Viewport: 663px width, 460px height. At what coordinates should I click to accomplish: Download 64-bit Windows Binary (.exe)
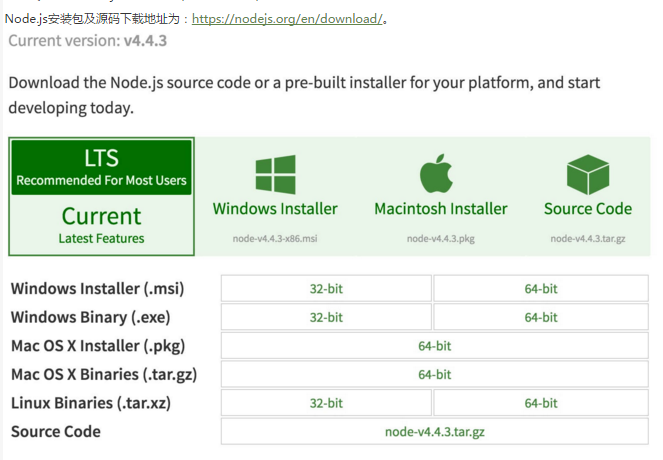541,317
